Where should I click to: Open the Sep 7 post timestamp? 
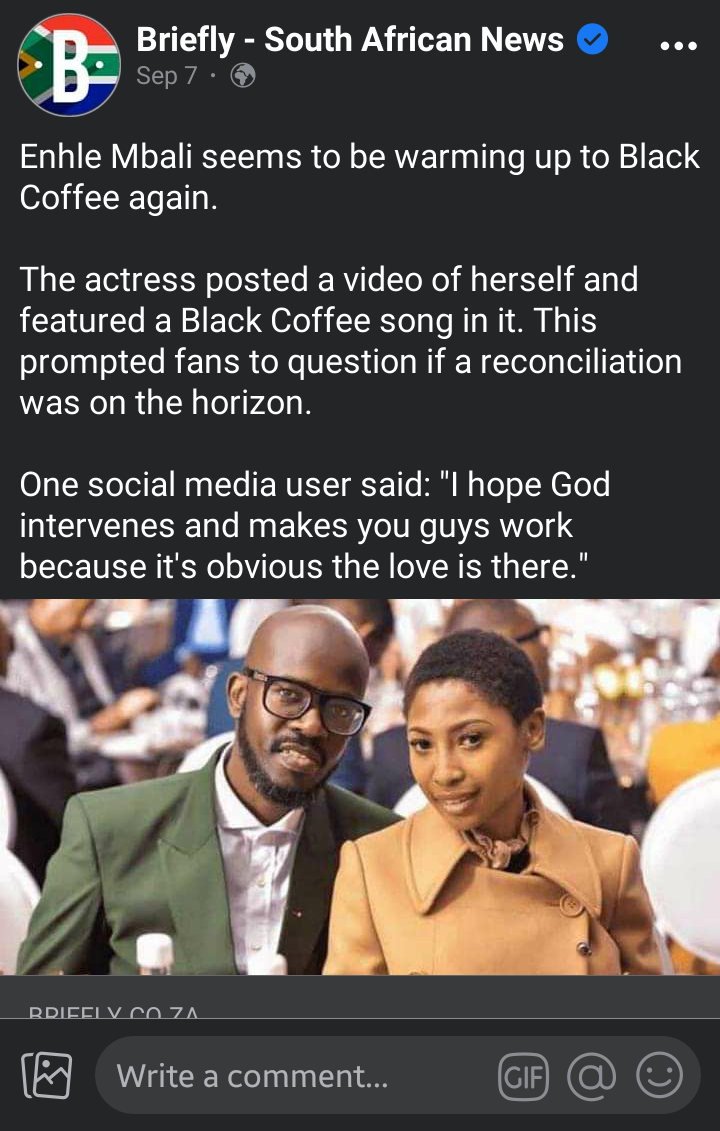167,76
